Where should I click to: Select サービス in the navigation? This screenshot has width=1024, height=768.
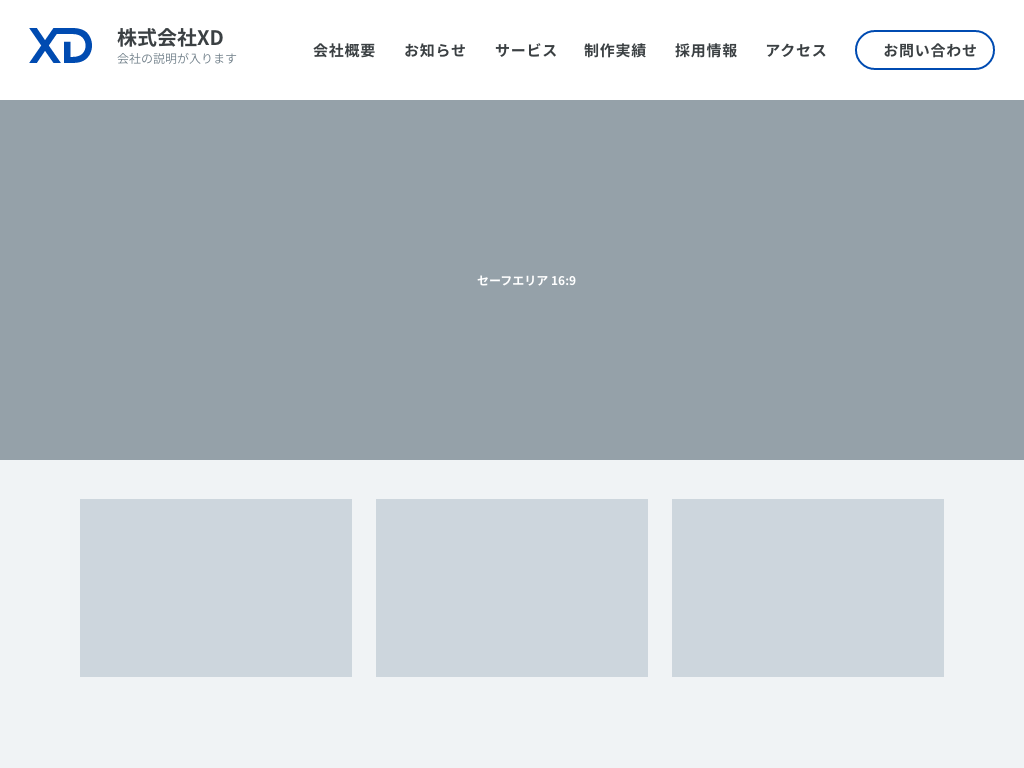(526, 50)
